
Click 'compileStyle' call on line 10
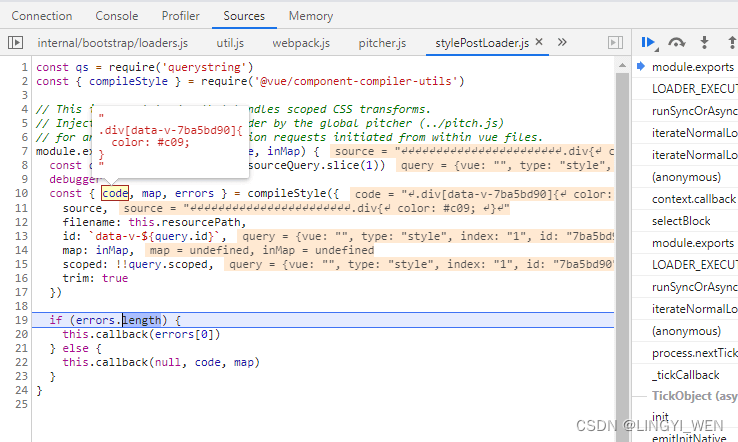pos(287,193)
